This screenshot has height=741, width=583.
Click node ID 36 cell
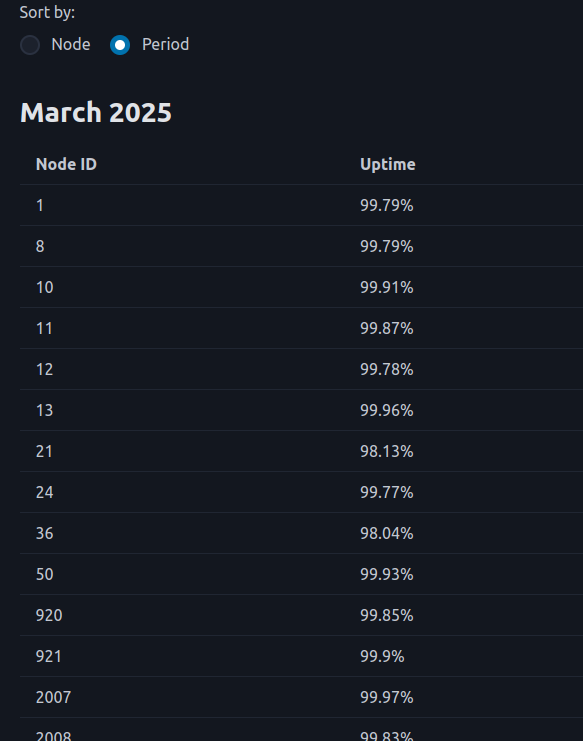tap(45, 534)
